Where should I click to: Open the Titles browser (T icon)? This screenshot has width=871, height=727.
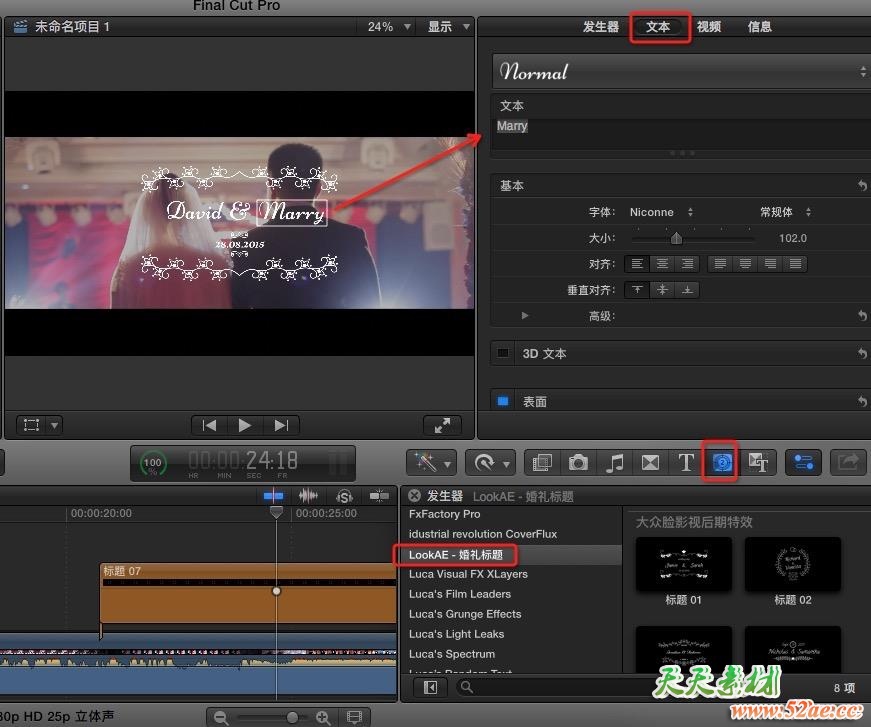click(x=686, y=462)
